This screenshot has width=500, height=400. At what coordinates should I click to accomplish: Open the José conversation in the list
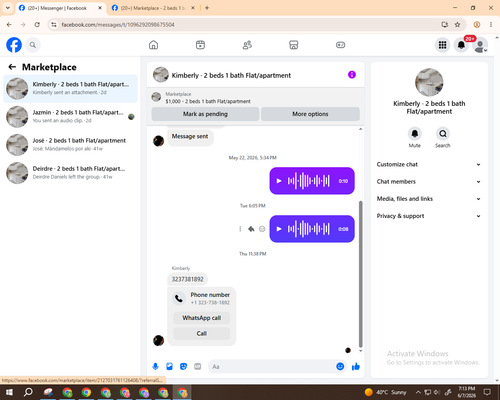[x=70, y=145]
